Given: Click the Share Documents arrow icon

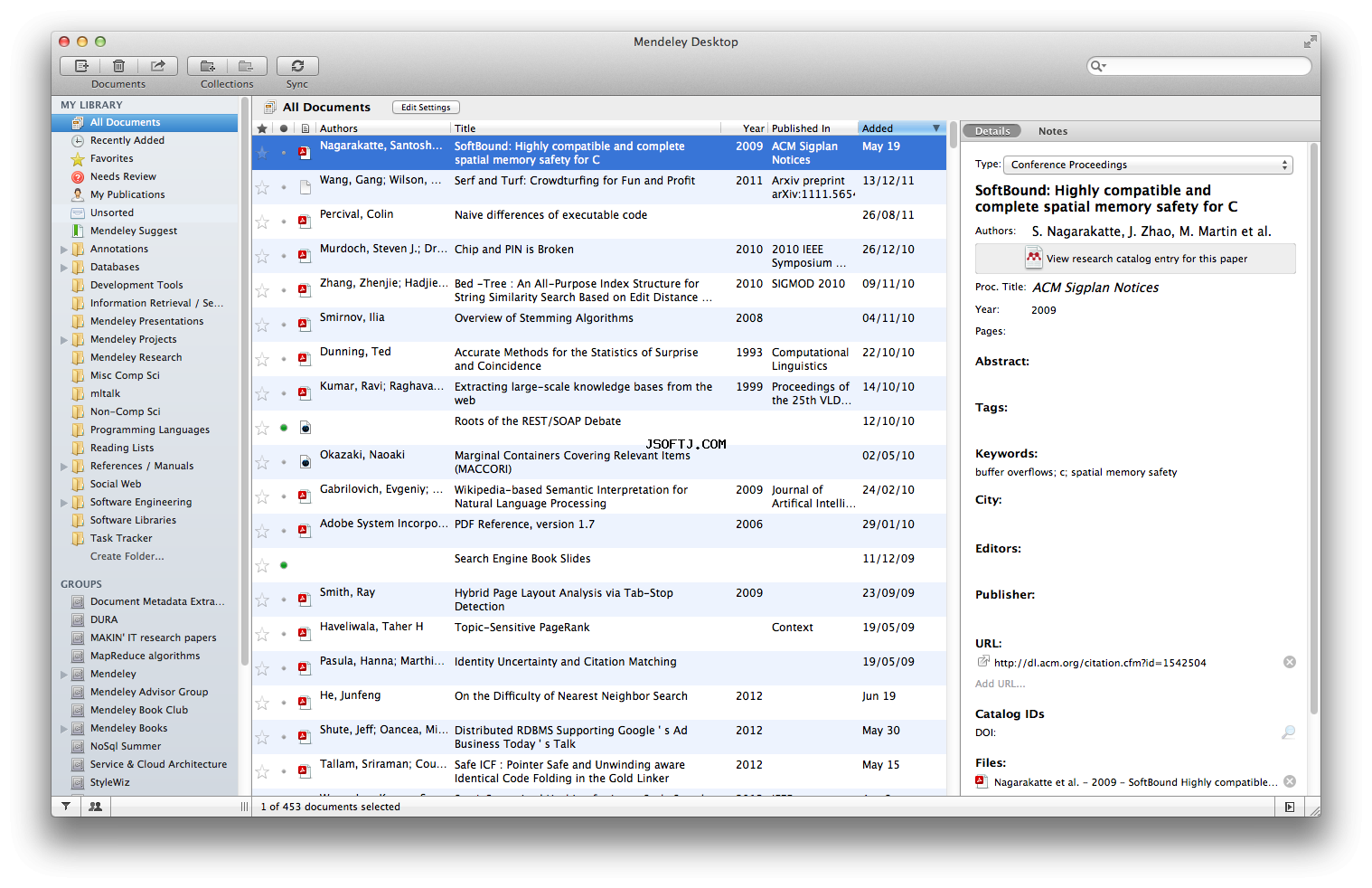Looking at the screenshot, I should (x=157, y=66).
